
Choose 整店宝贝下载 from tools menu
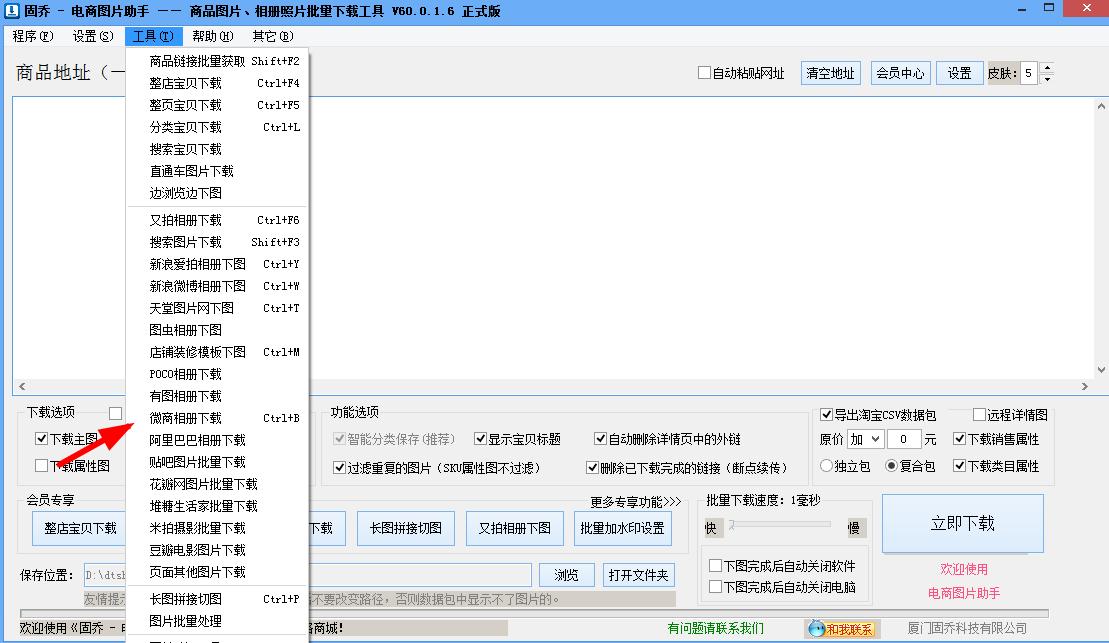click(217, 83)
